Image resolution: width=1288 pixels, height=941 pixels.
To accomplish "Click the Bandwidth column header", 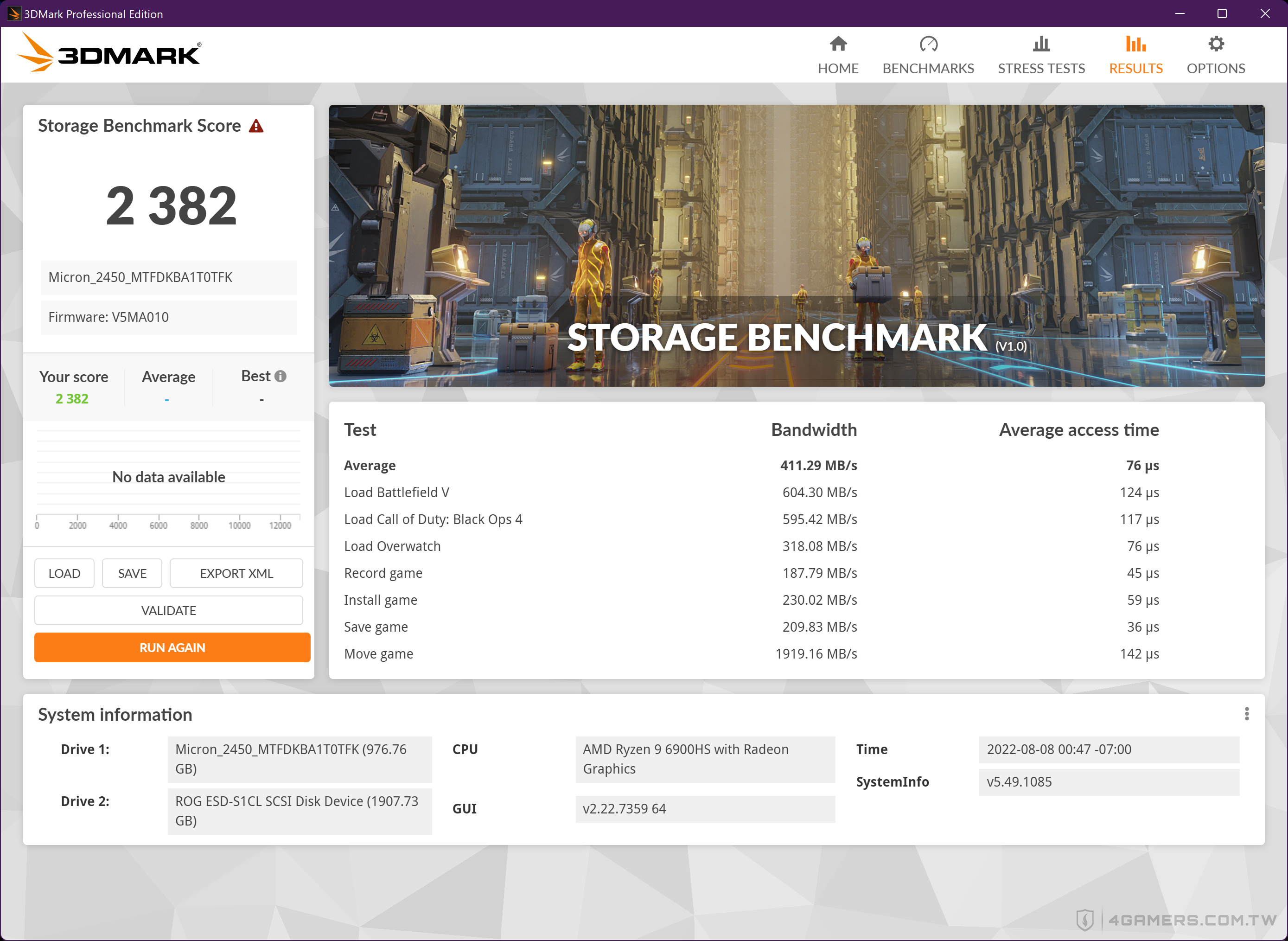I will [x=814, y=429].
